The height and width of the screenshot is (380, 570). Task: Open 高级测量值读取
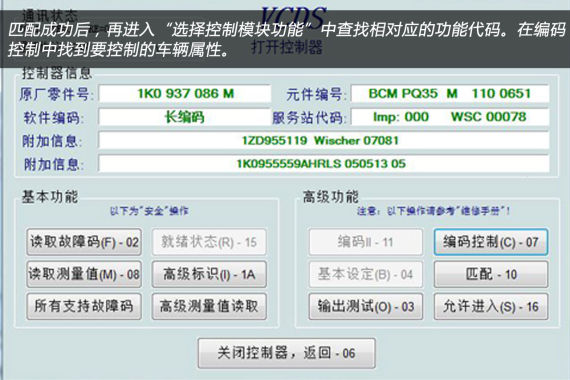coord(209,306)
